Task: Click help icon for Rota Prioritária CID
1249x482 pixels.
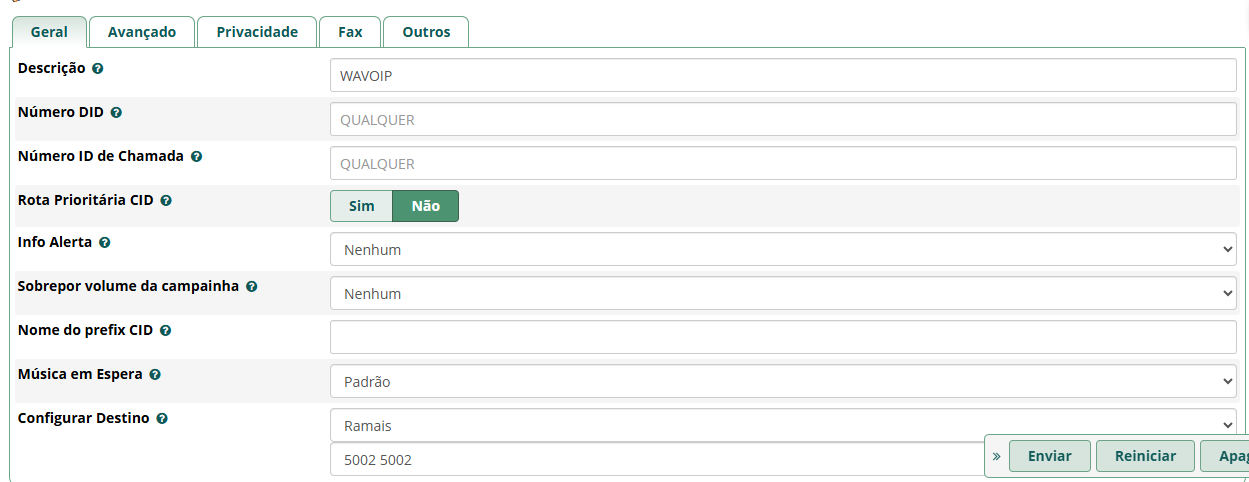Action: tap(166, 201)
